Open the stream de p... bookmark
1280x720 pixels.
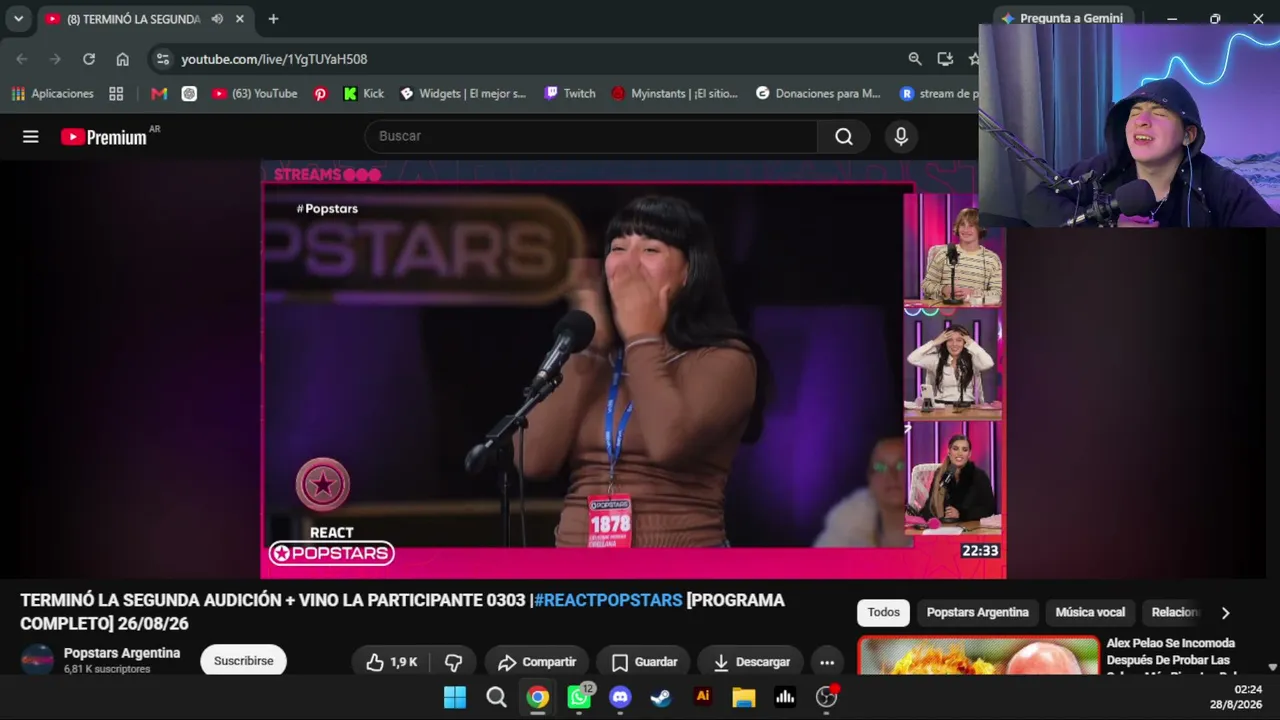tap(938, 93)
